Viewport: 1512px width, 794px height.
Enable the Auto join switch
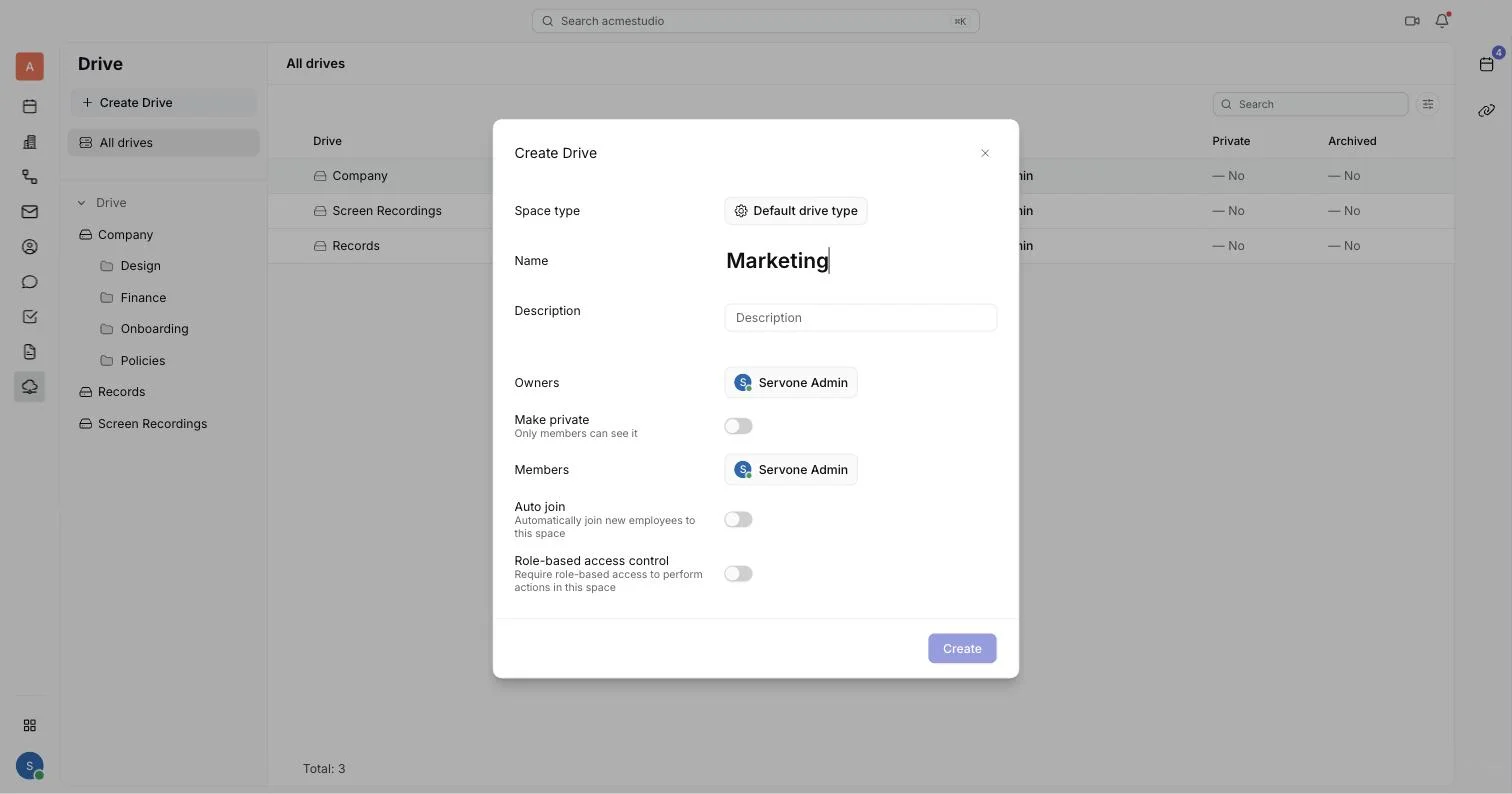(x=738, y=519)
